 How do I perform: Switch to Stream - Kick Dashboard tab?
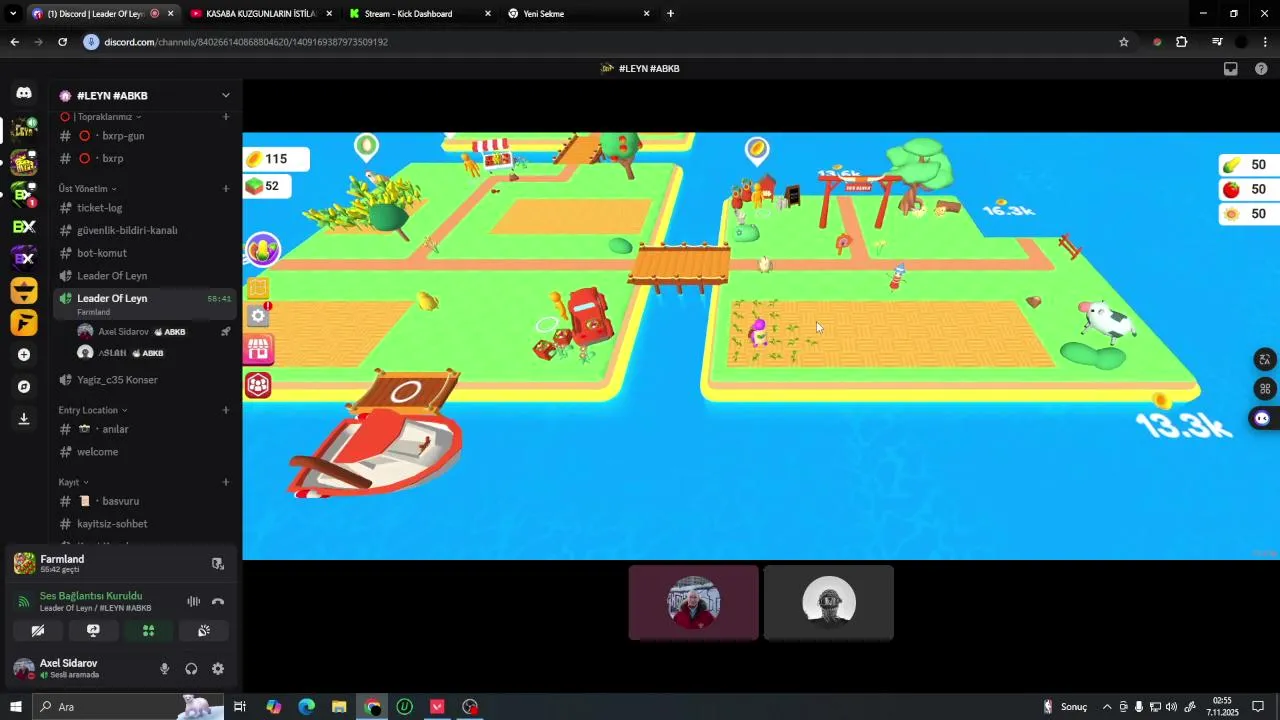418,14
